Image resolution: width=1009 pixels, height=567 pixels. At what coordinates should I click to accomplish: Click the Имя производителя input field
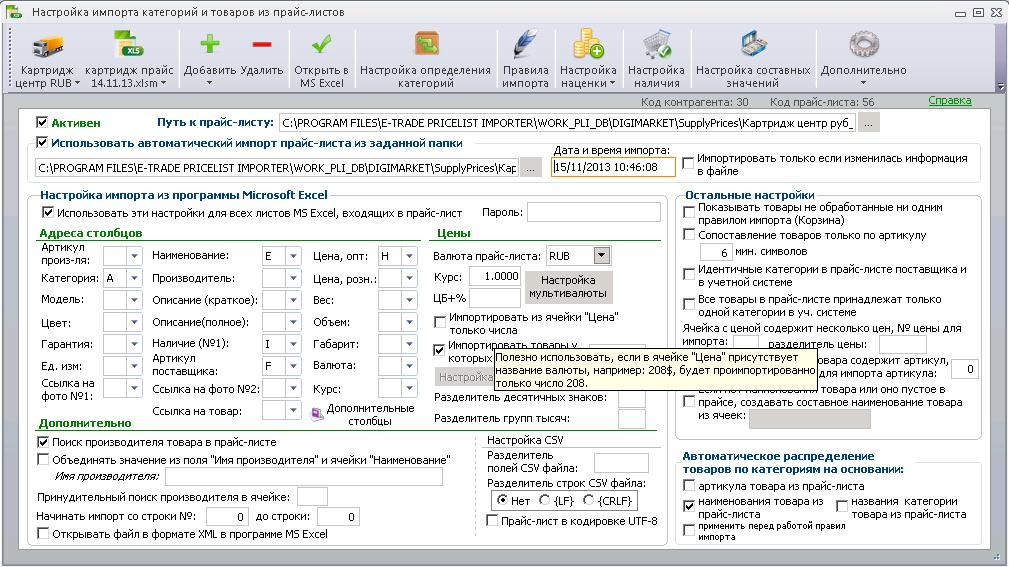pyautogui.click(x=304, y=476)
